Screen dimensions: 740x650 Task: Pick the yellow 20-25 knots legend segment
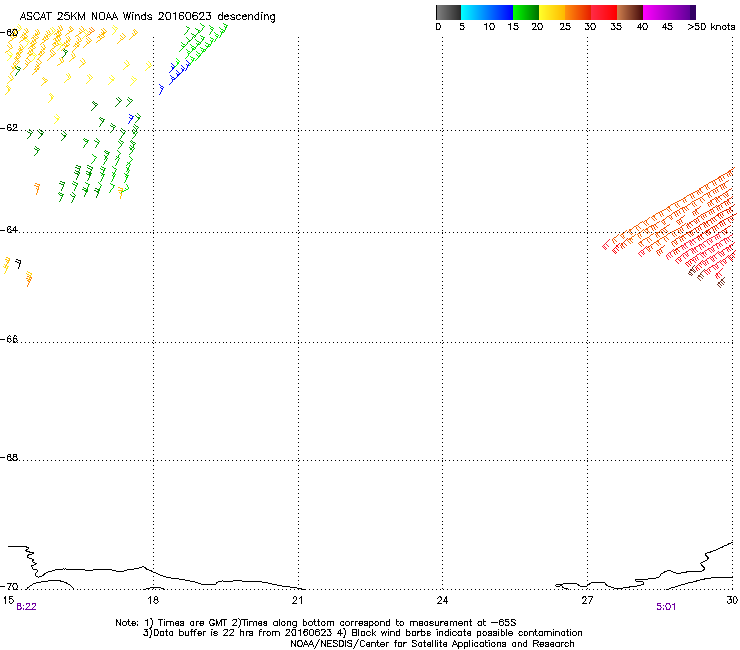click(552, 12)
